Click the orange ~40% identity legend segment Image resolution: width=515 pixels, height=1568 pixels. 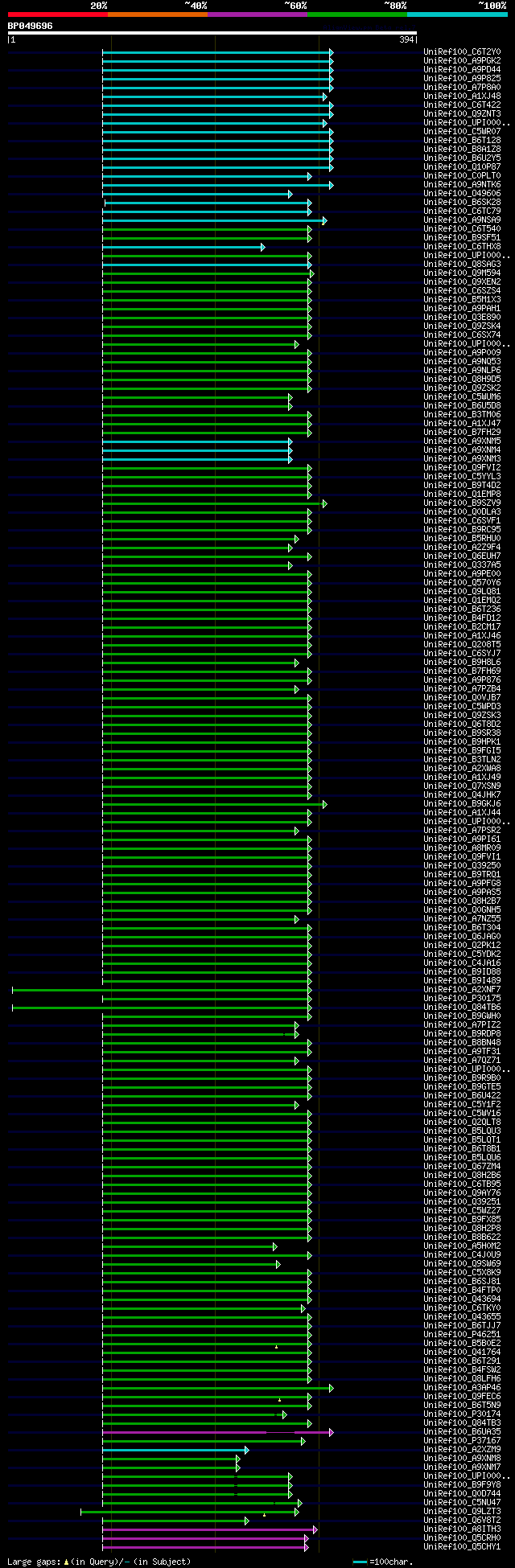(157, 14)
